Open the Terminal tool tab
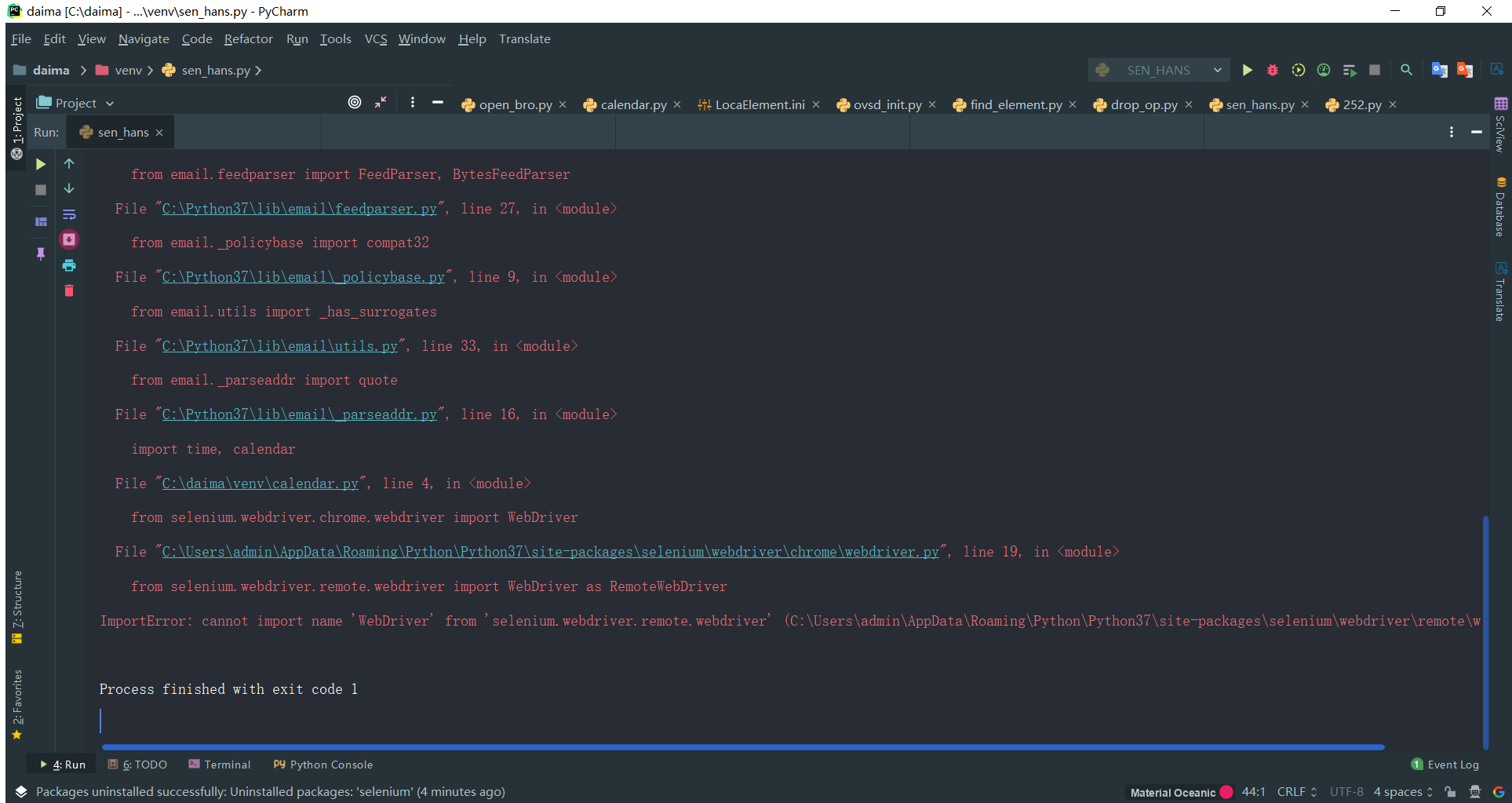 tap(220, 764)
